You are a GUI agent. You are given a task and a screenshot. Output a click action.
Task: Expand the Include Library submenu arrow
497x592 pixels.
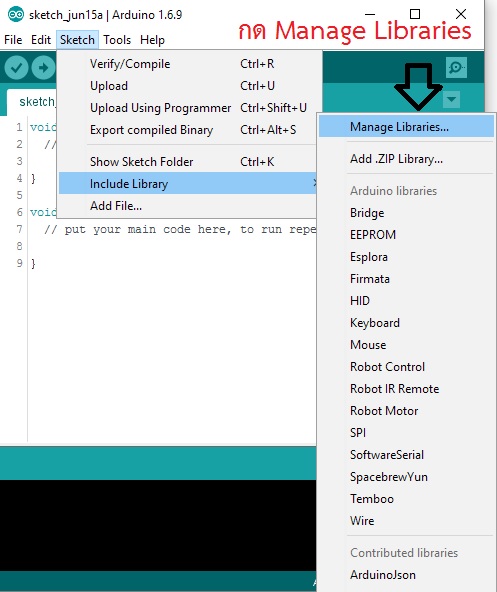315,183
